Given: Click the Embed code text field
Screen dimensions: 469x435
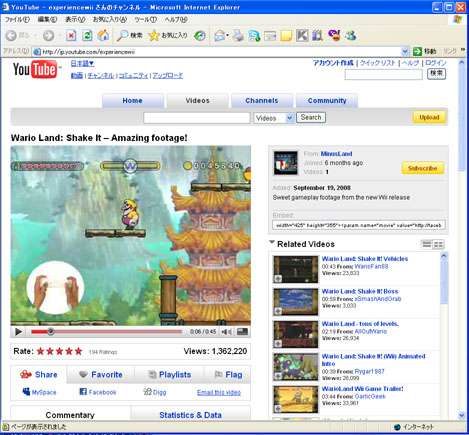Looking at the screenshot, I should coord(358,225).
